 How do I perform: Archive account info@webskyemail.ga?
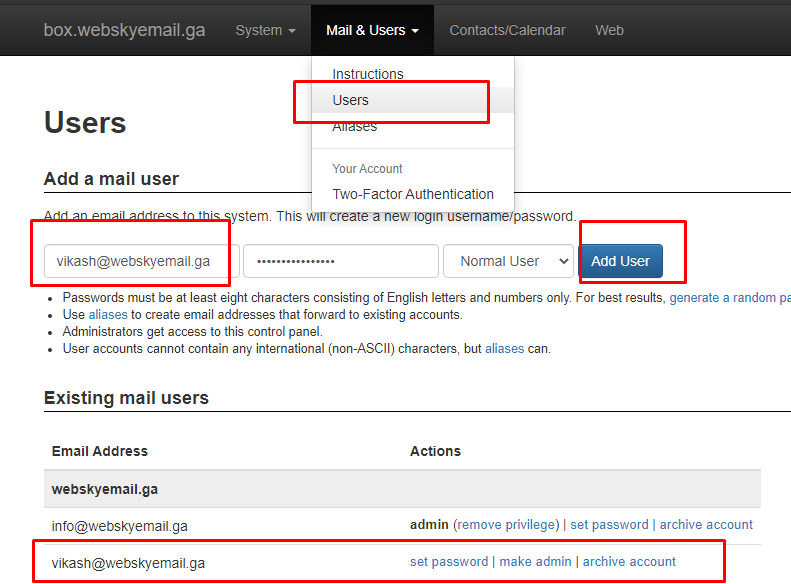706,525
